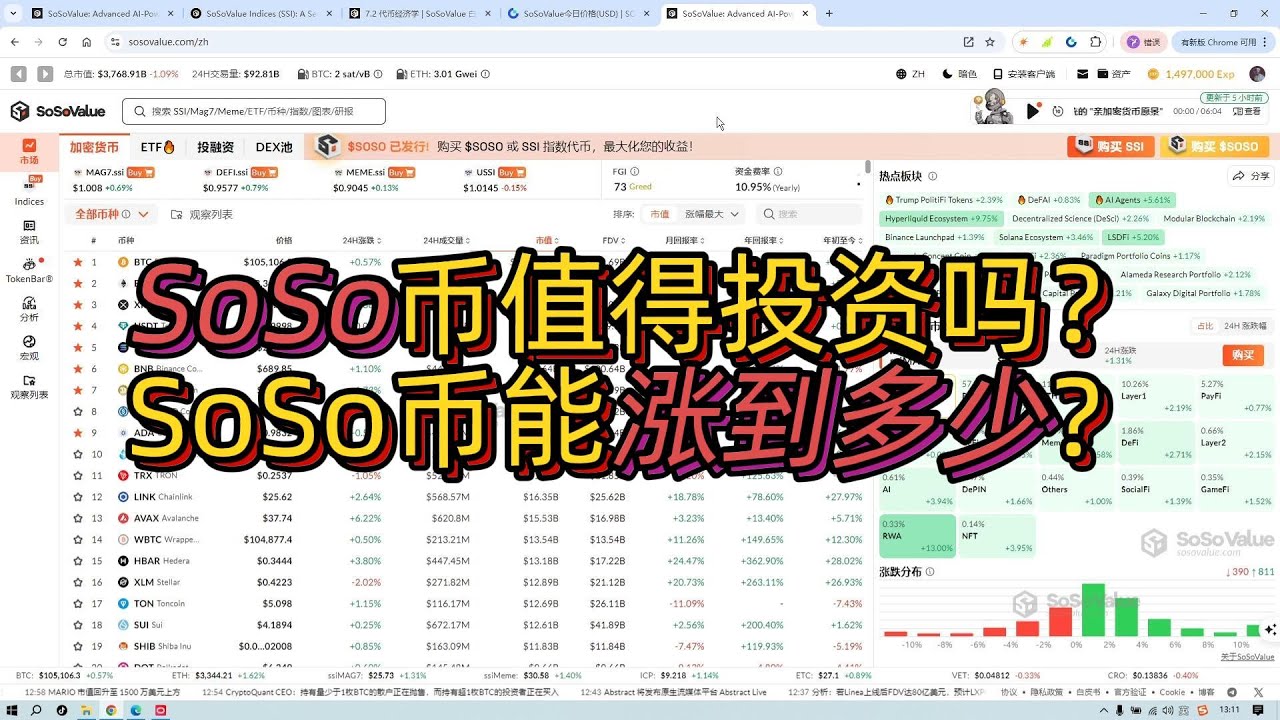Image resolution: width=1280 pixels, height=720 pixels.
Task: Select Hyperliquid Ecosystem sector tag
Action: 941,218
